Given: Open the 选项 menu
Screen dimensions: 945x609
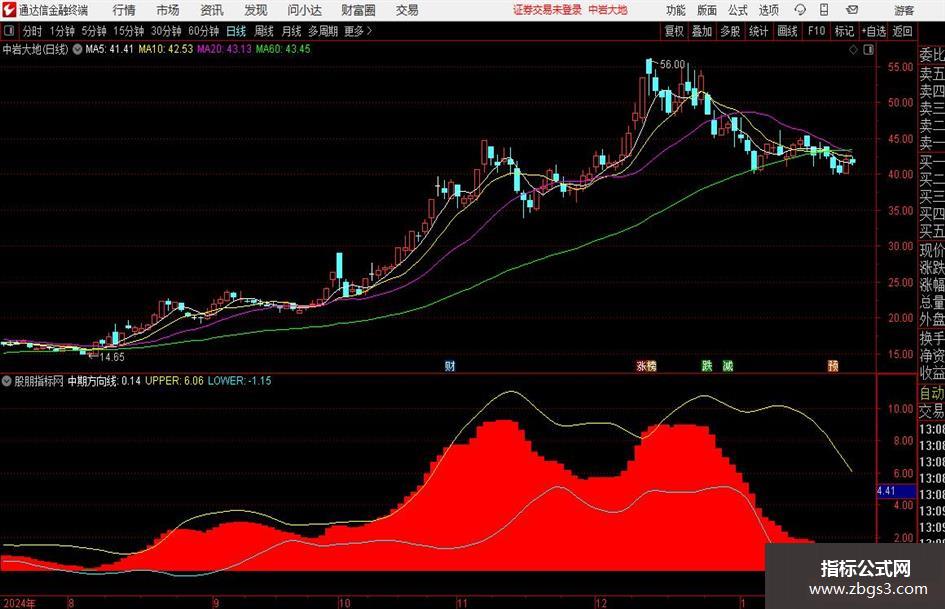Looking at the screenshot, I should (769, 10).
